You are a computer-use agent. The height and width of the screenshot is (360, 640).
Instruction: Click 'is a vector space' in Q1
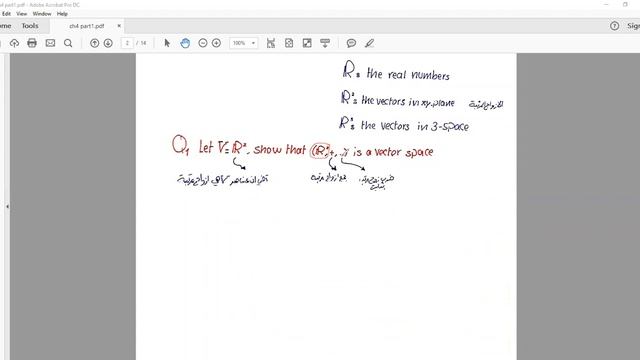click(393, 152)
